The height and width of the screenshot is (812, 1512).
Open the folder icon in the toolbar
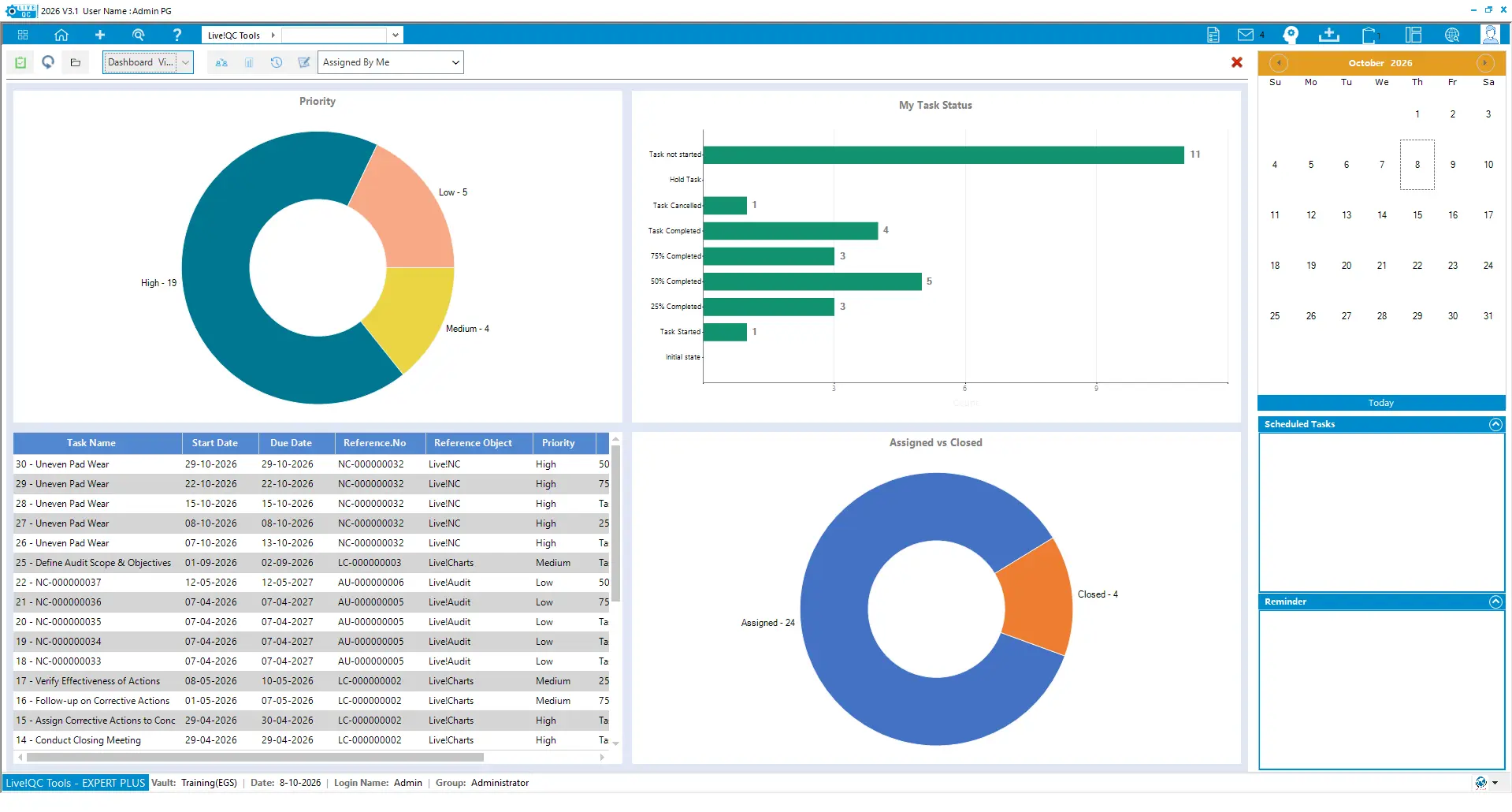pos(76,62)
